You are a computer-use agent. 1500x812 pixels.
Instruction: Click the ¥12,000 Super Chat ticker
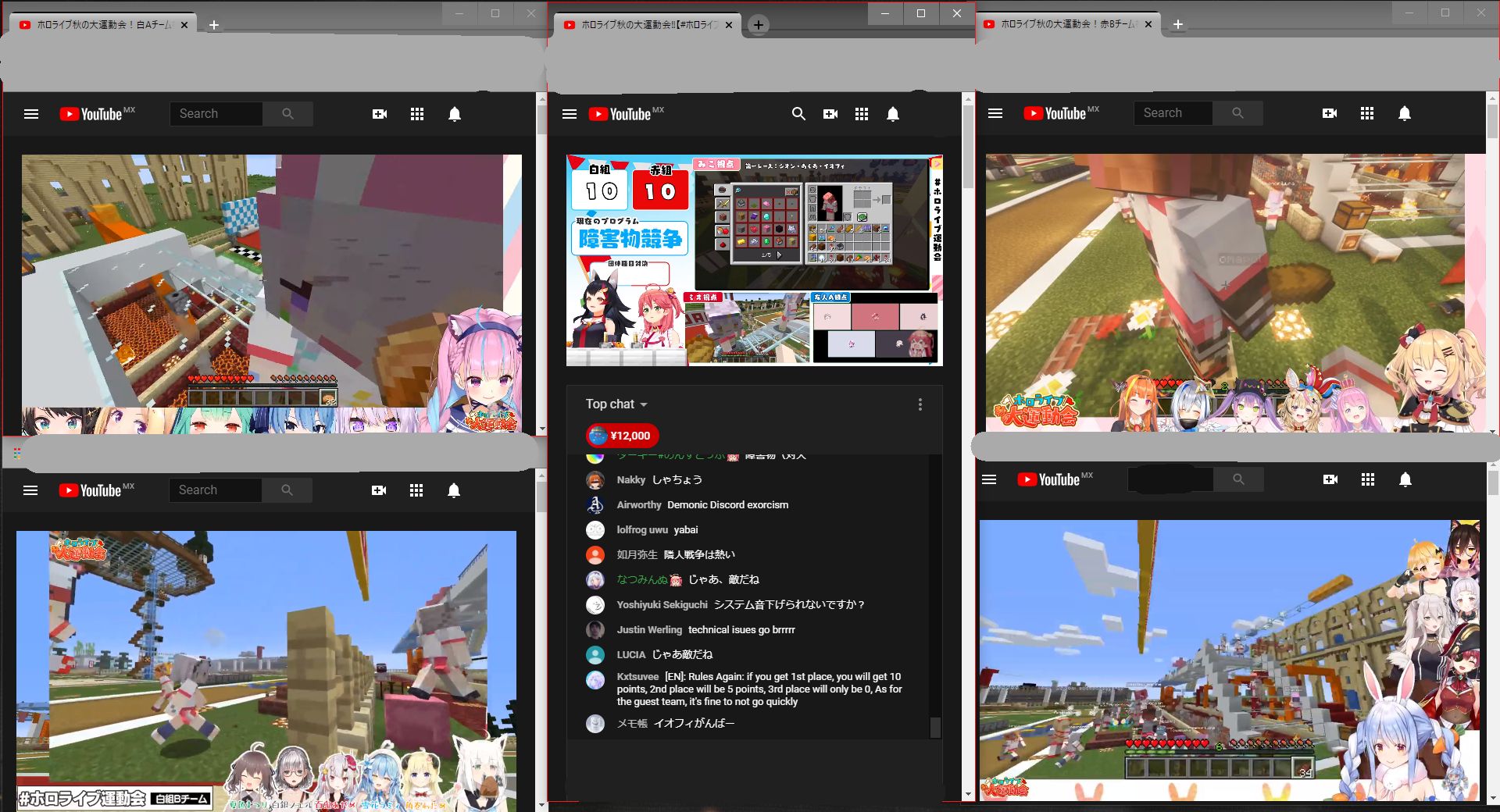621,436
